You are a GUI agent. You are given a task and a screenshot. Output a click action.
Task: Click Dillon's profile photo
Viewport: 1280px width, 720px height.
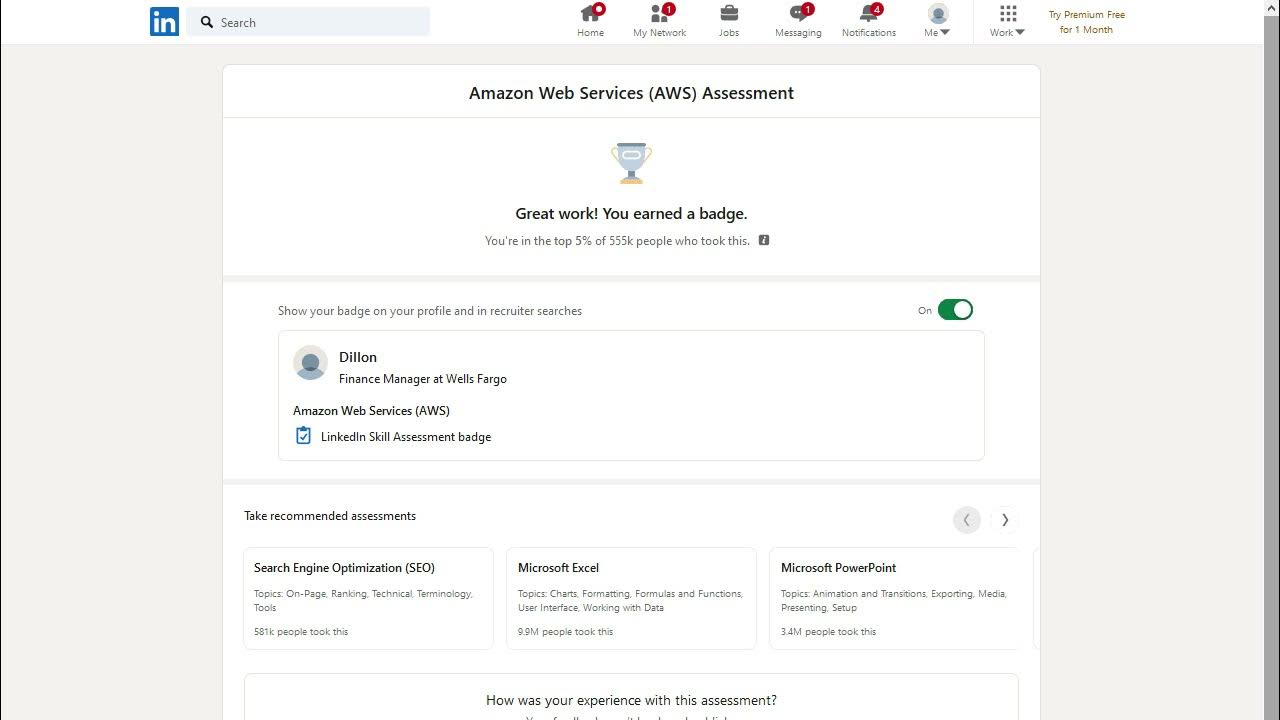[310, 363]
